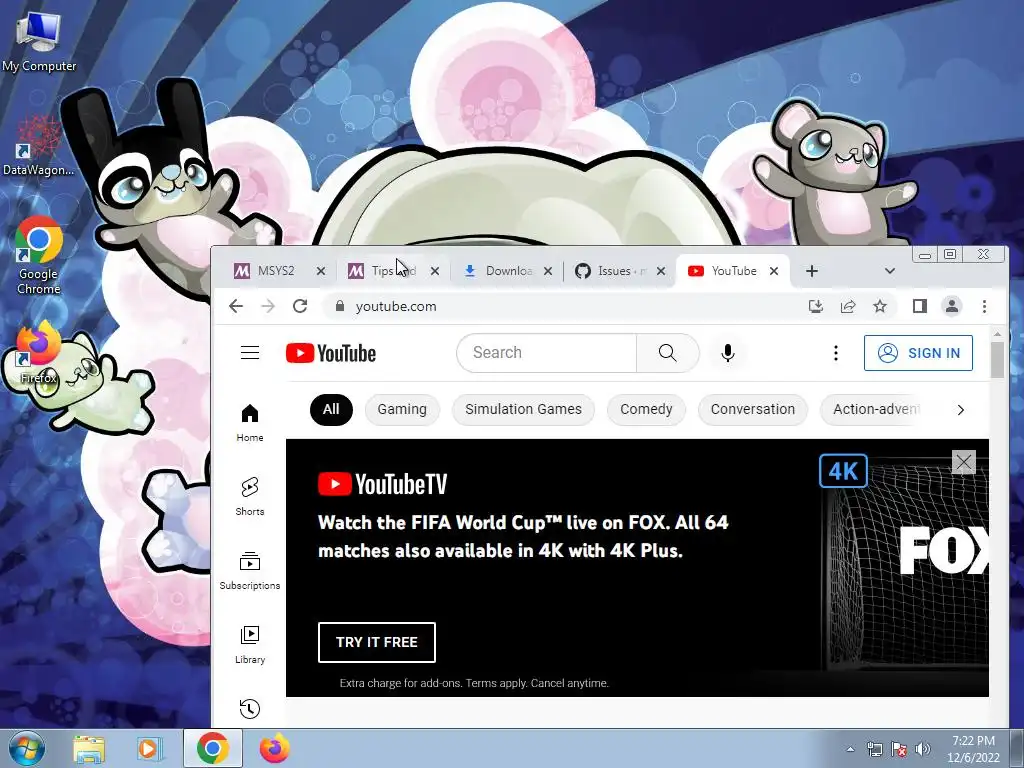This screenshot has width=1024, height=768.
Task: Click TRY IT FREE button
Action: click(x=377, y=643)
